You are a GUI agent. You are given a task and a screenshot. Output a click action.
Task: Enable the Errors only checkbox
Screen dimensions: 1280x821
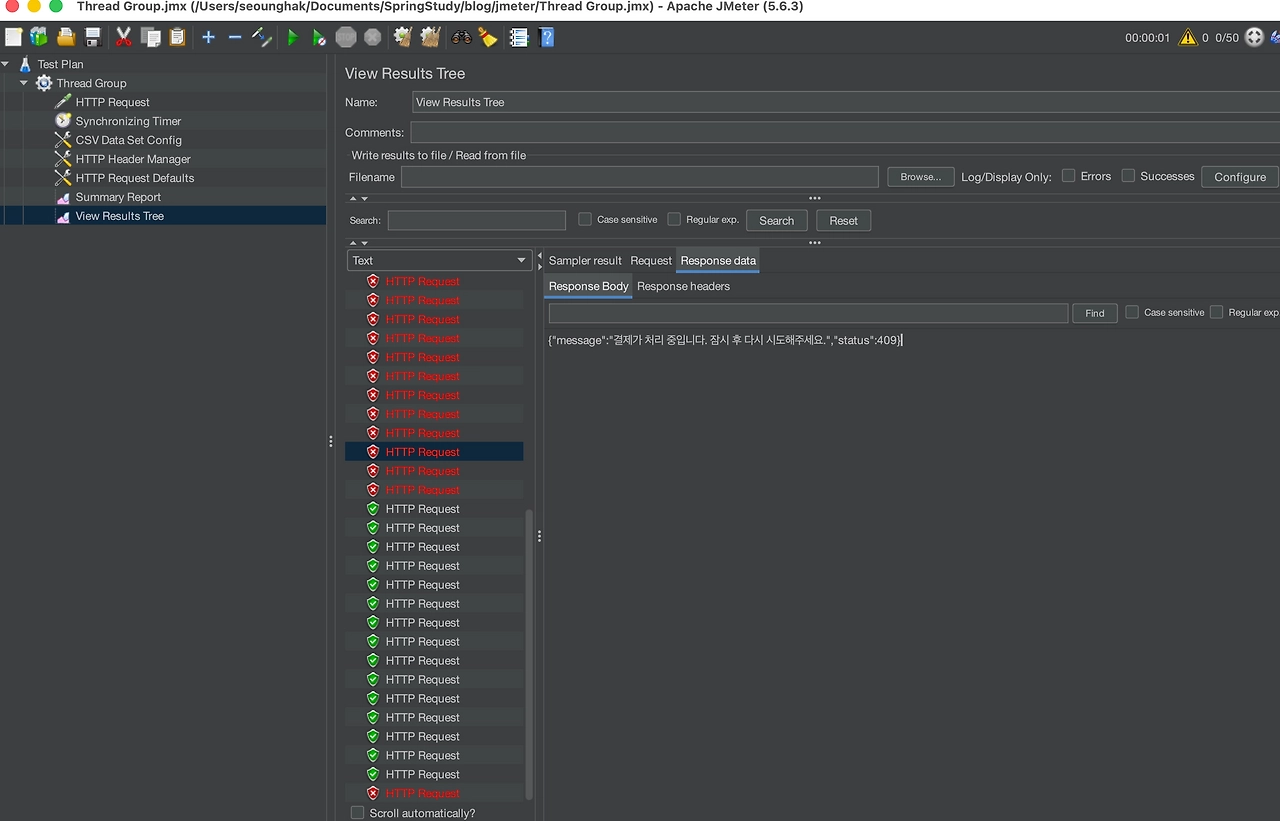[1069, 176]
